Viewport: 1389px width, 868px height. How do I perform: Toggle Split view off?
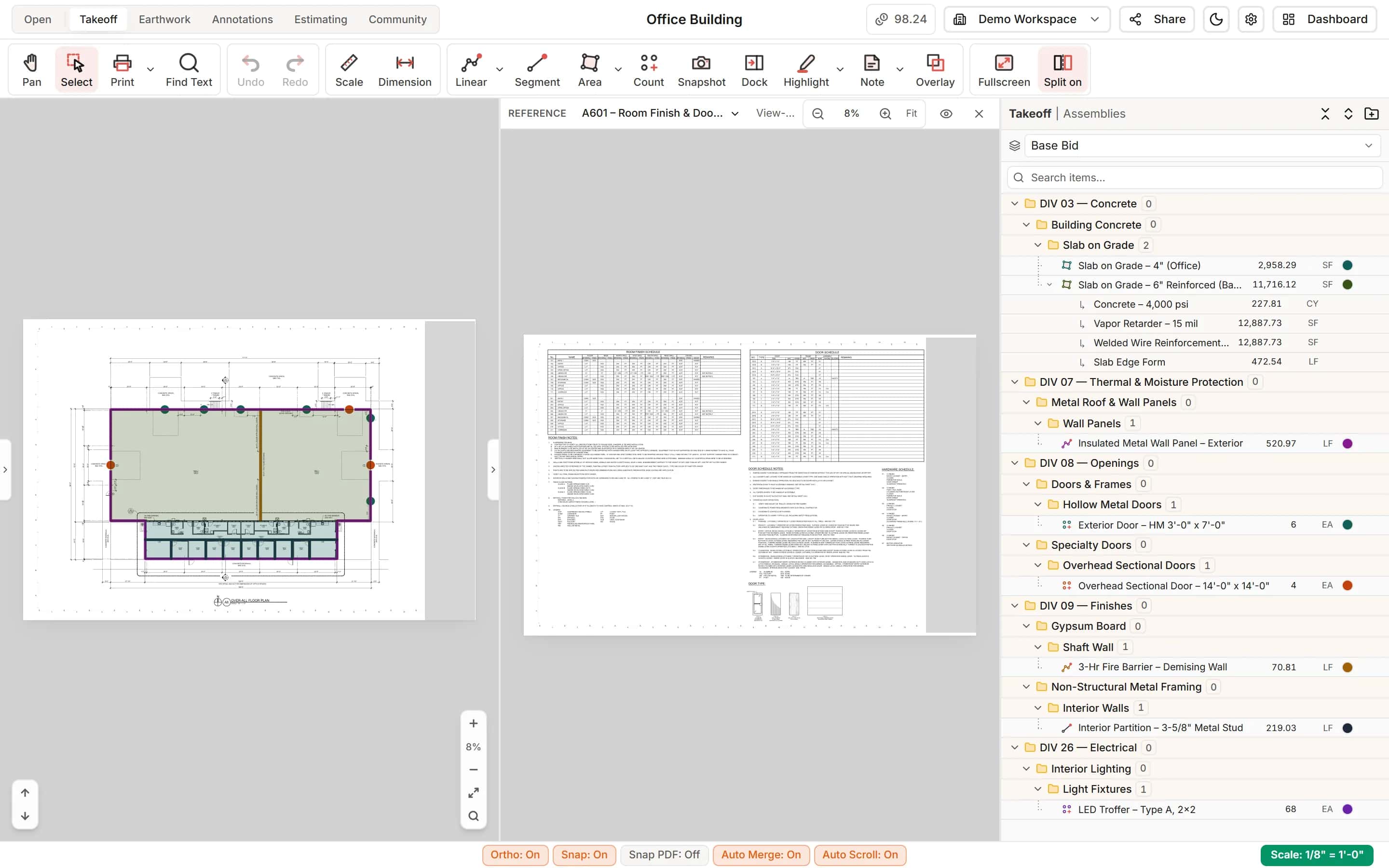1062,70
